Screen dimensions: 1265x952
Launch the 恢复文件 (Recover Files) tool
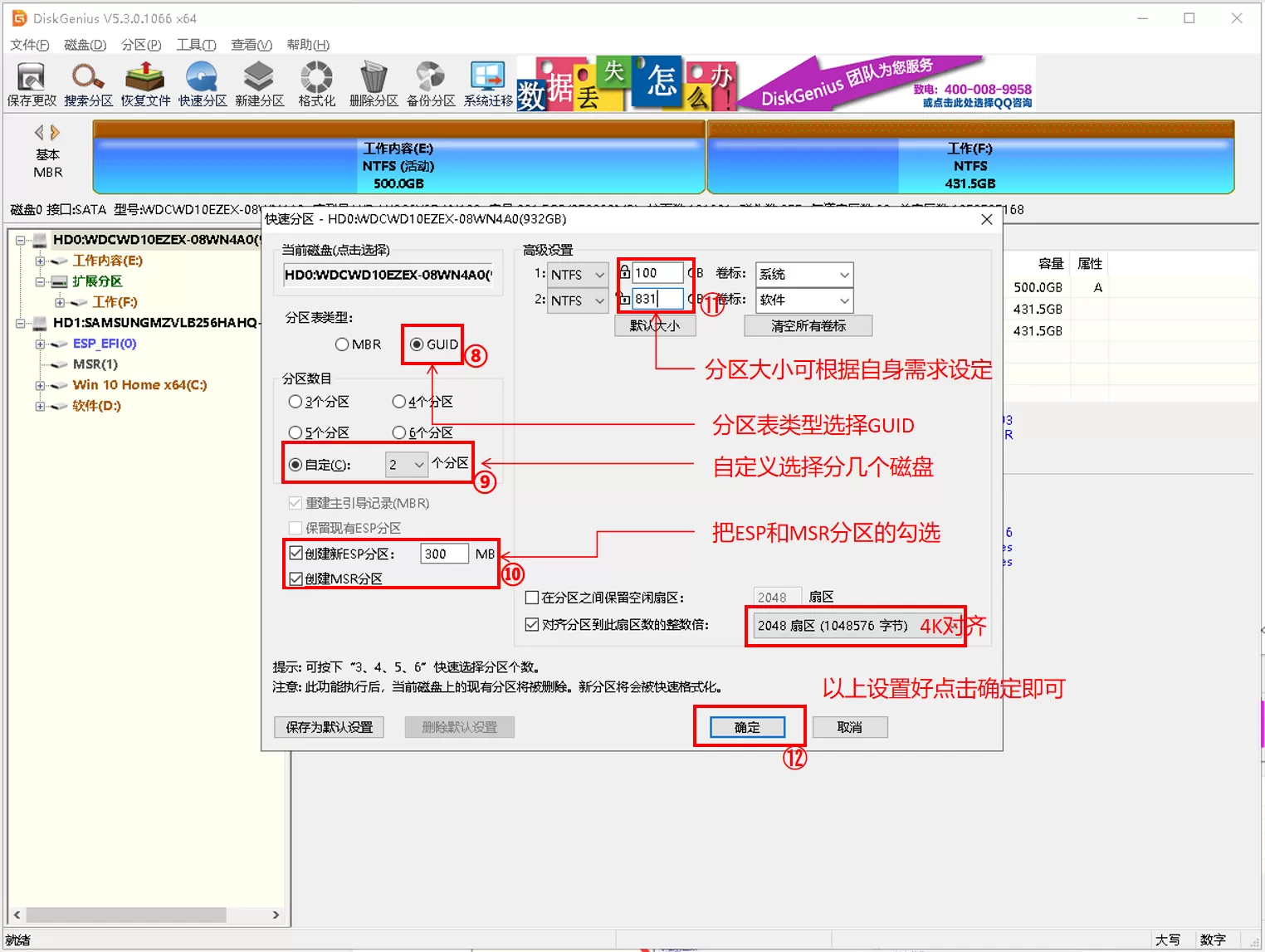(x=144, y=83)
